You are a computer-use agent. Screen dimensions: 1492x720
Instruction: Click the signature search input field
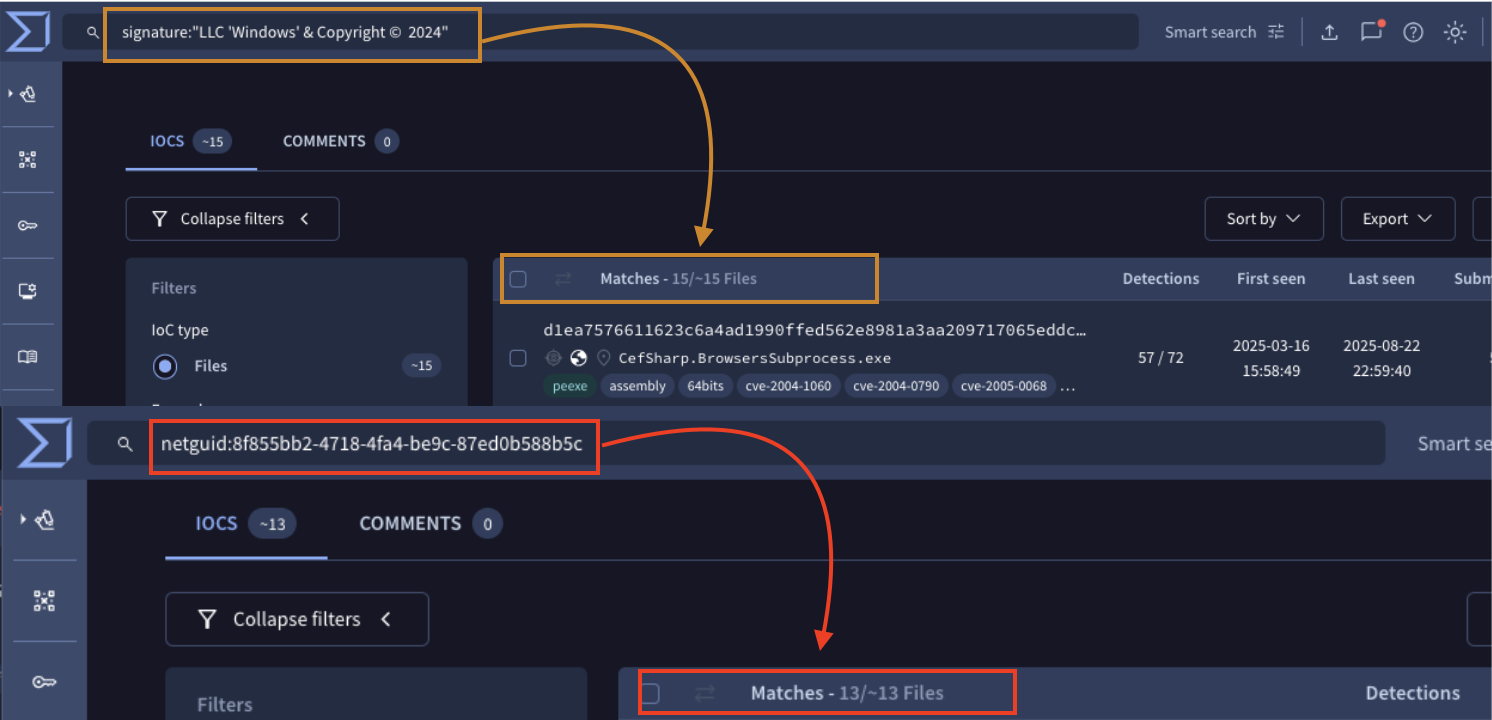click(x=600, y=32)
